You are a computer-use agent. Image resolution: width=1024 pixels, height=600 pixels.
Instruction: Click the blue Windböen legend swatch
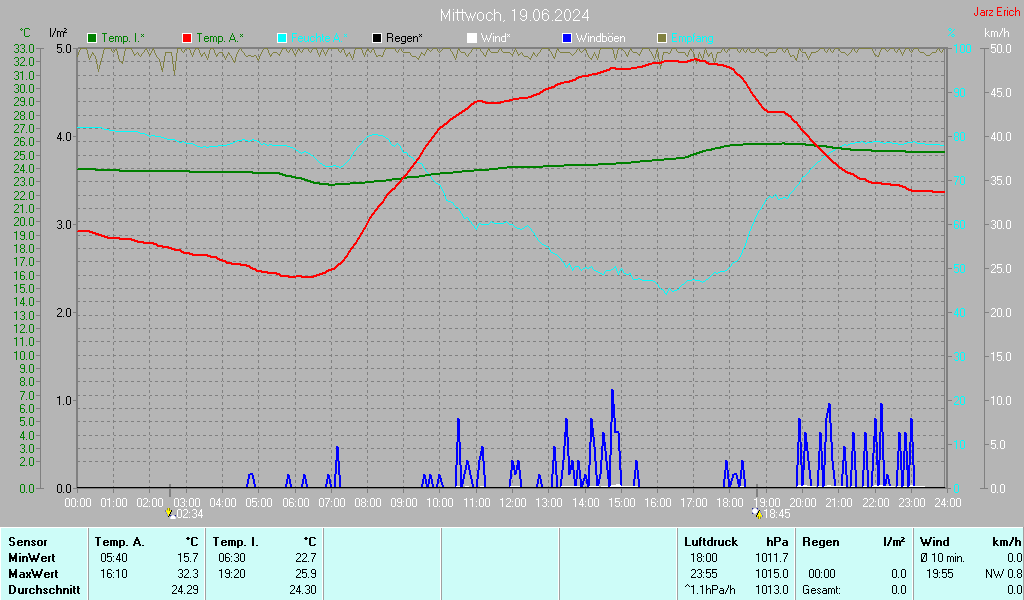567,38
